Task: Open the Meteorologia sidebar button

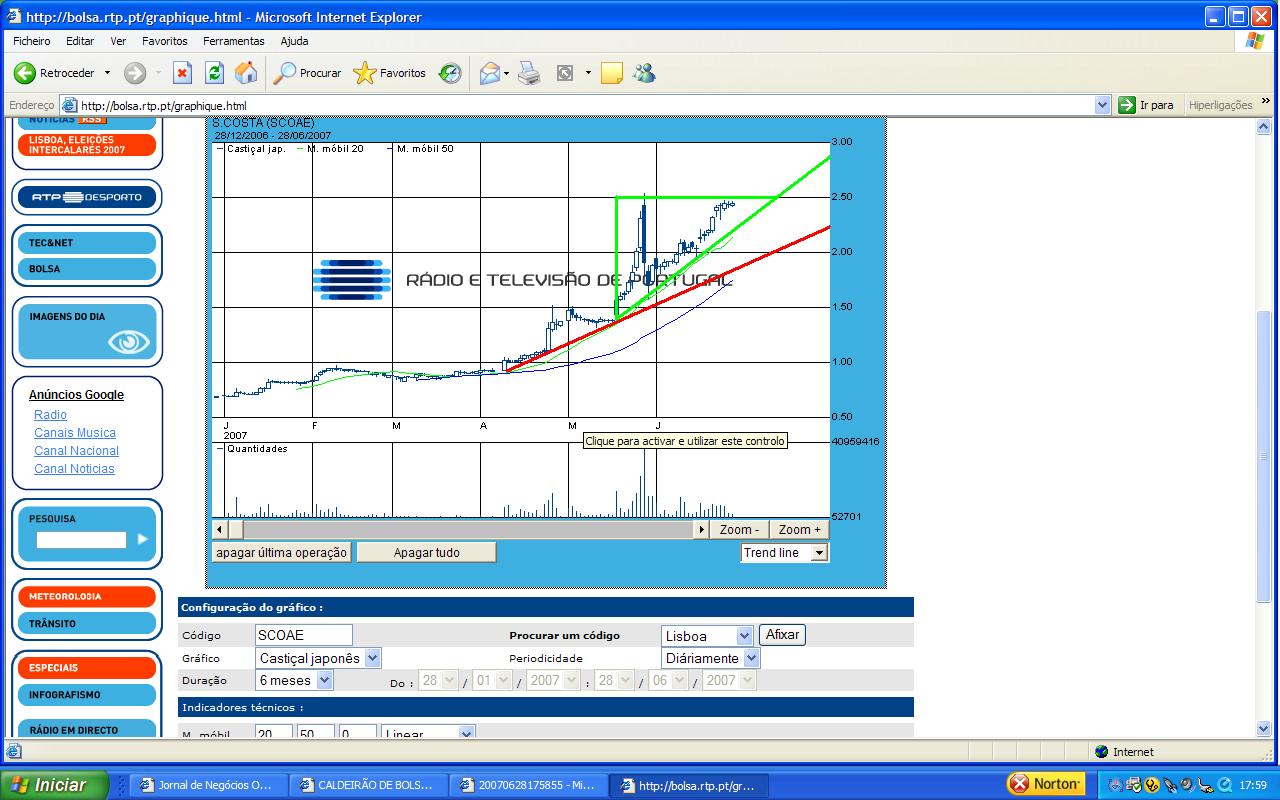Action: [87, 597]
